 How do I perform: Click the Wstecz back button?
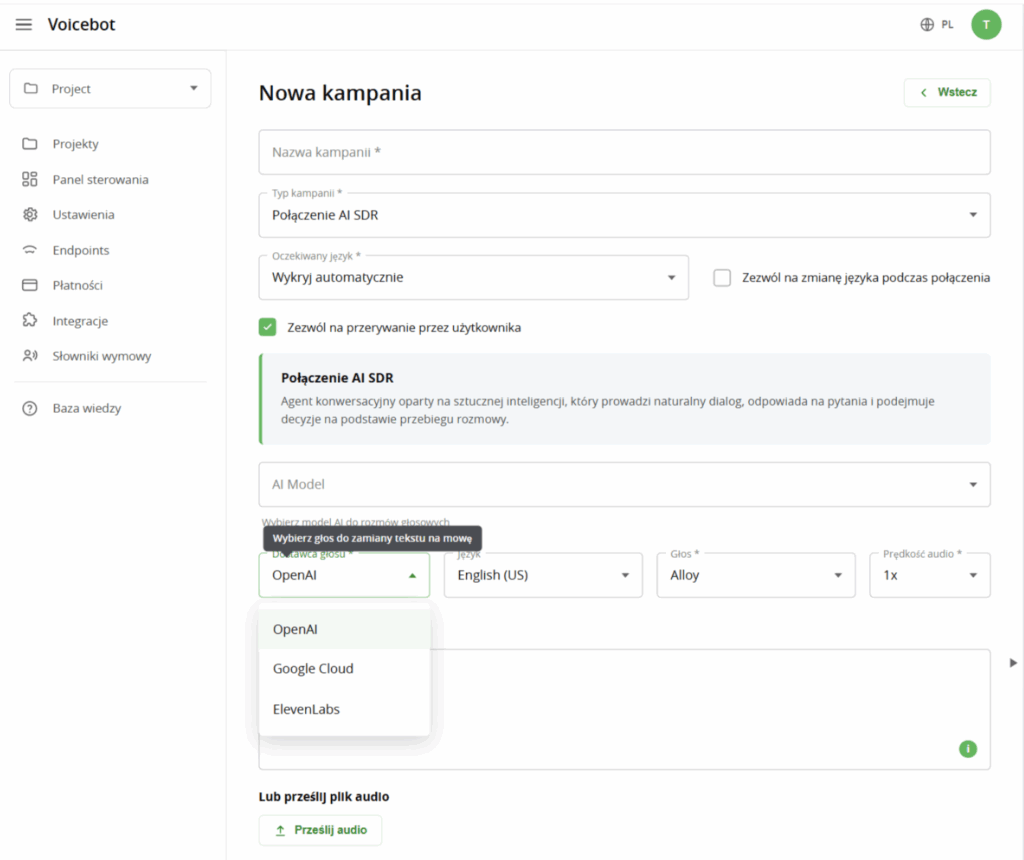[947, 92]
